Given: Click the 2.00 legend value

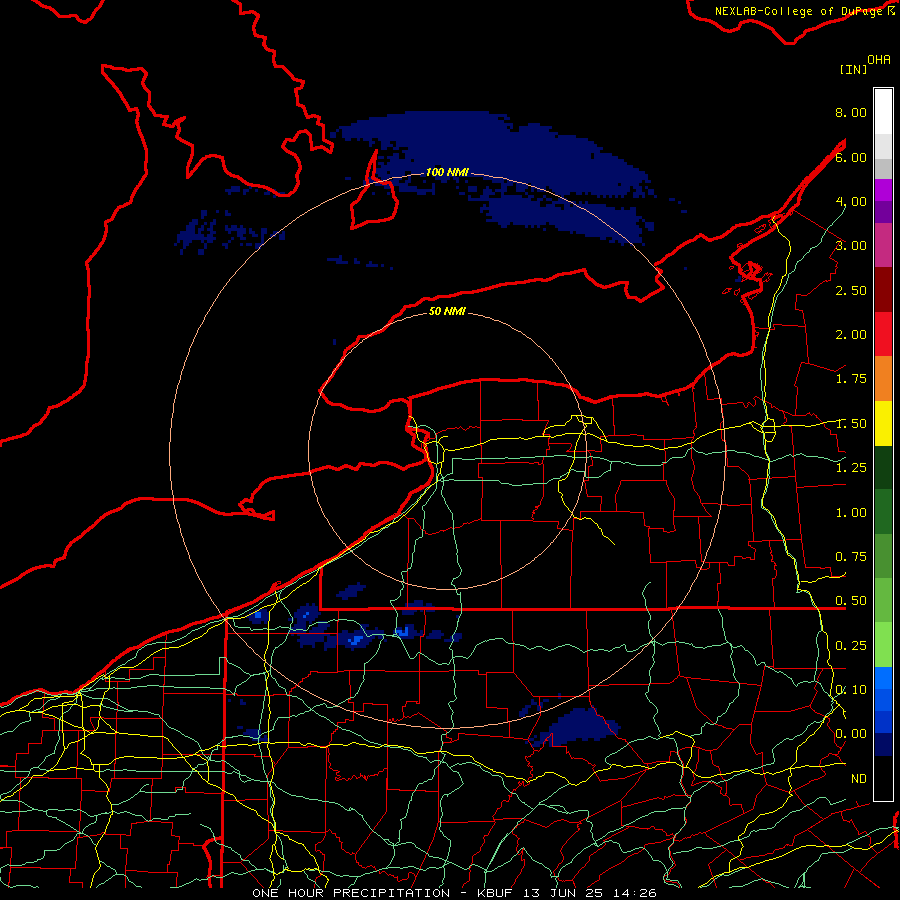Looking at the screenshot, I should click(x=851, y=335).
